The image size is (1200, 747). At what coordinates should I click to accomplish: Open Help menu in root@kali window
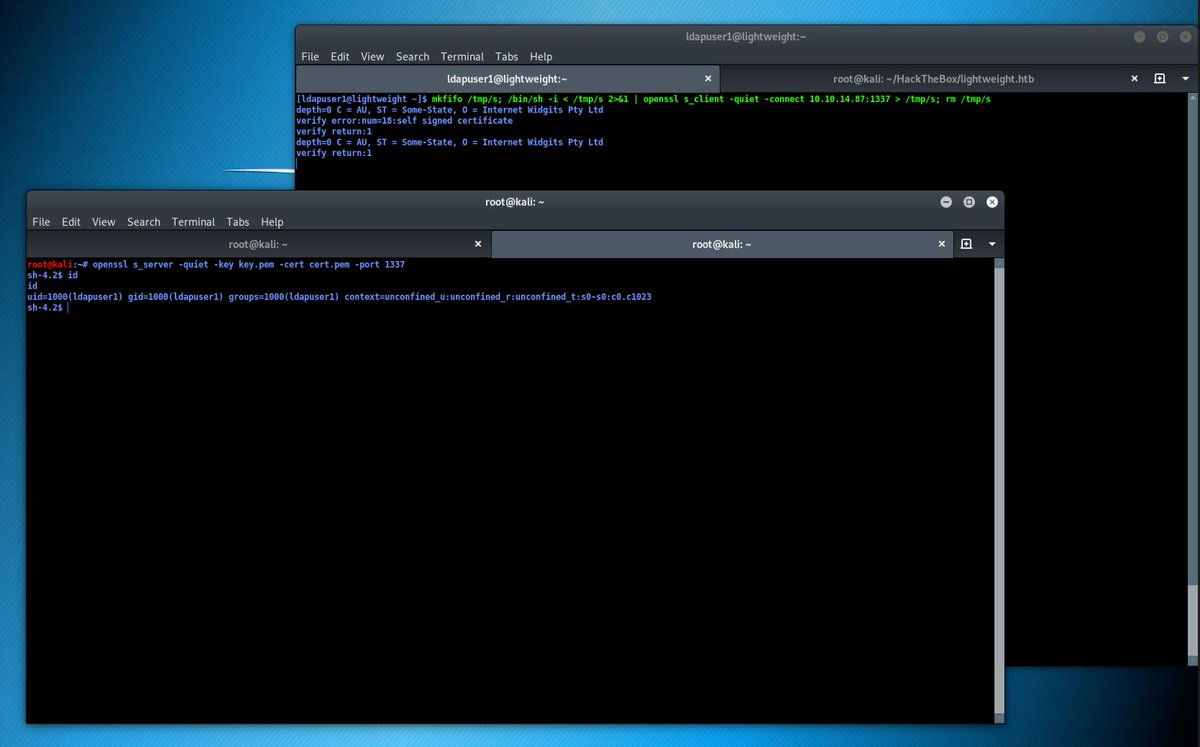pyautogui.click(x=272, y=222)
